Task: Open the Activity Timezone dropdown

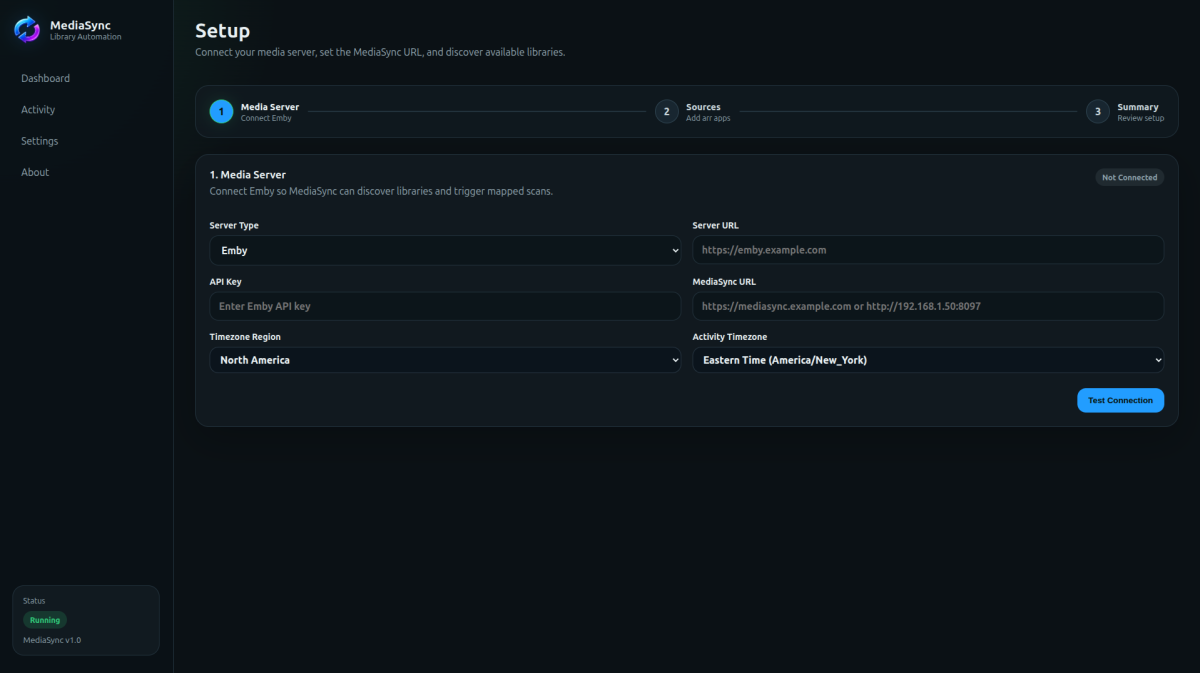Action: coord(928,360)
